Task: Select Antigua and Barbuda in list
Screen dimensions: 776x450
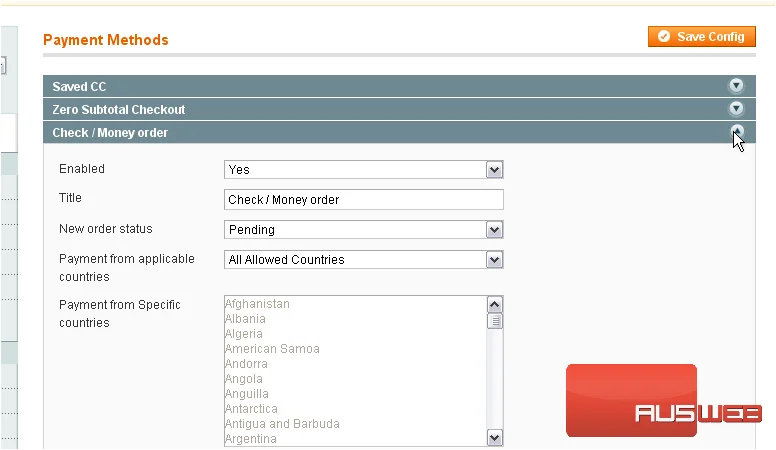Action: 282,424
